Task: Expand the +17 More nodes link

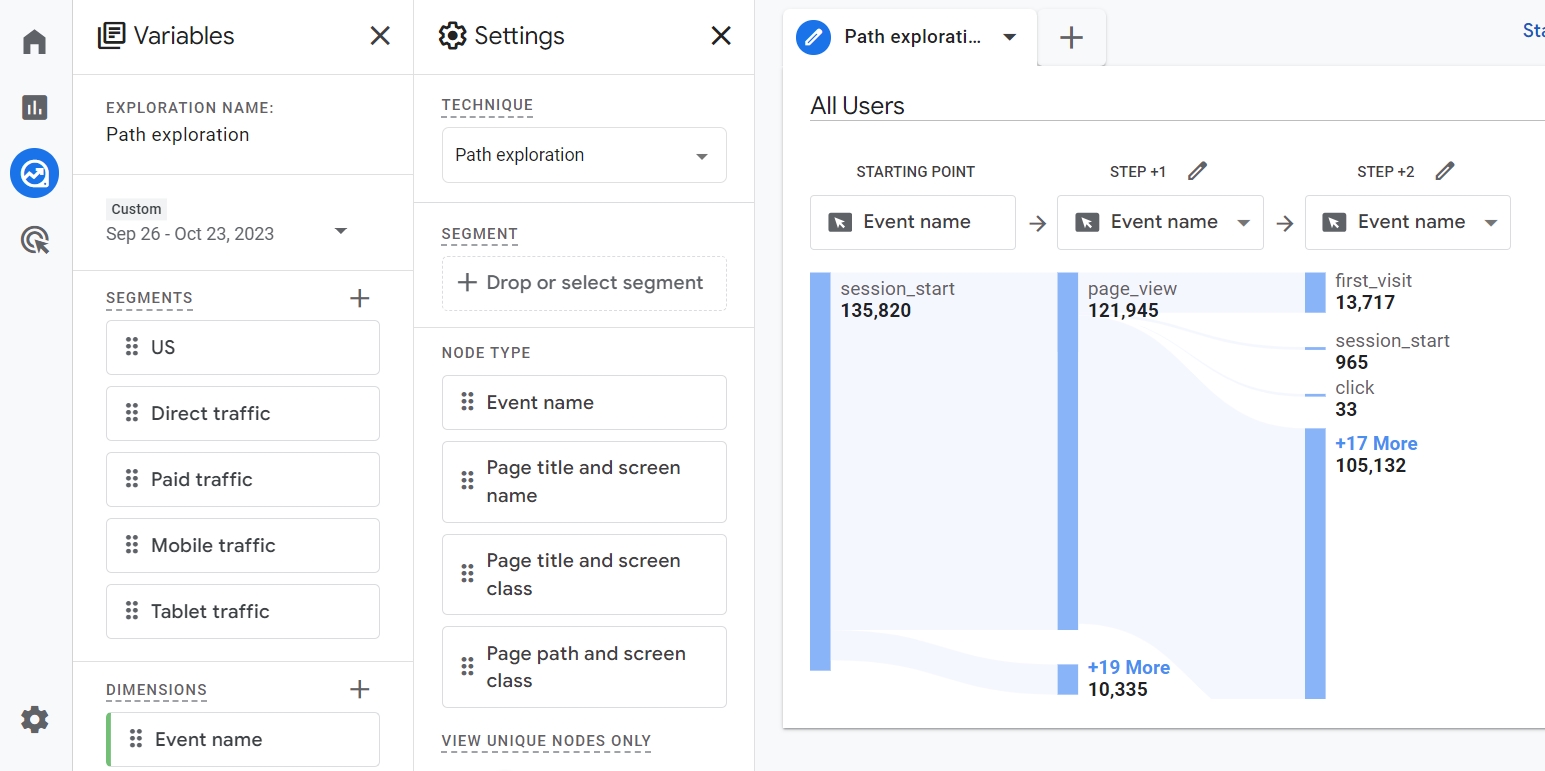Action: tap(1376, 443)
